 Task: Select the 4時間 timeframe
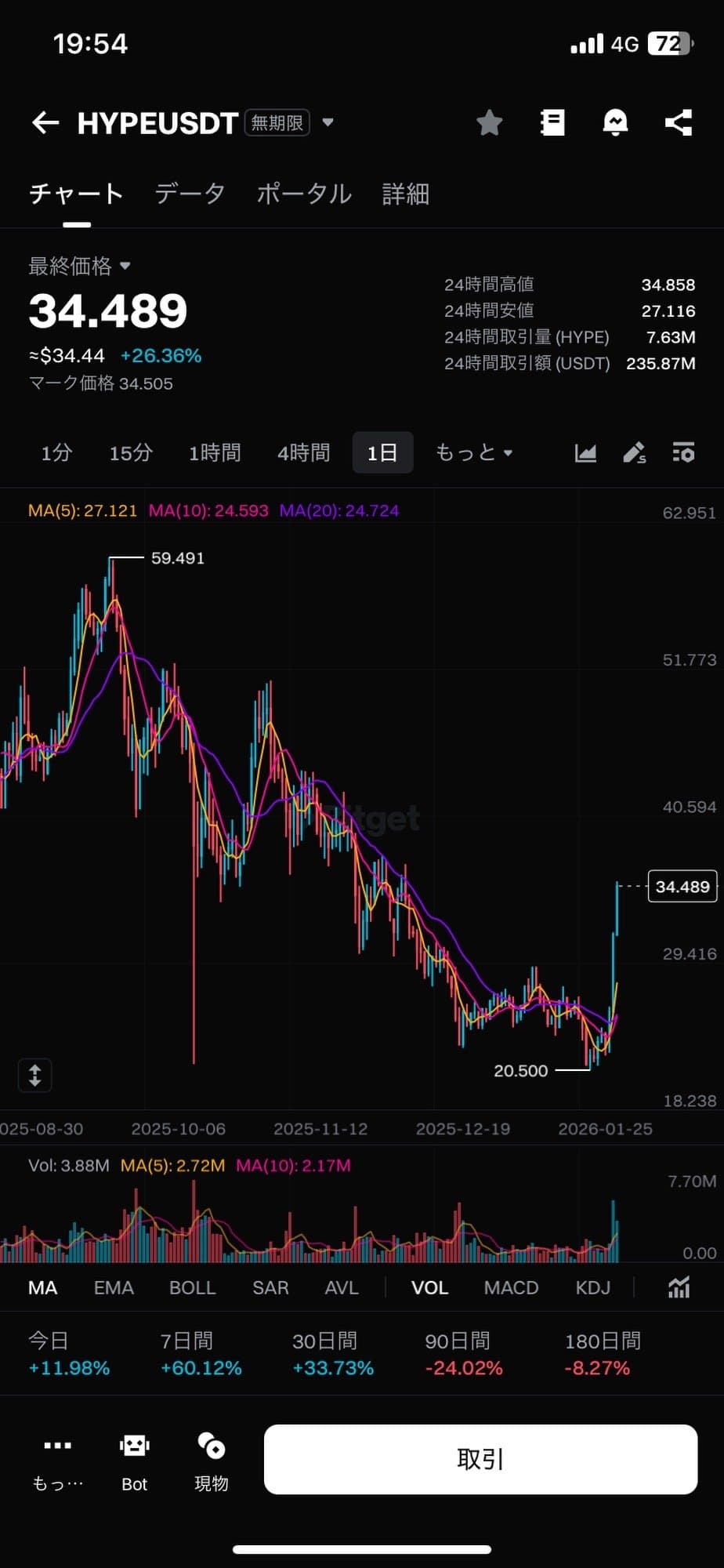tap(303, 452)
